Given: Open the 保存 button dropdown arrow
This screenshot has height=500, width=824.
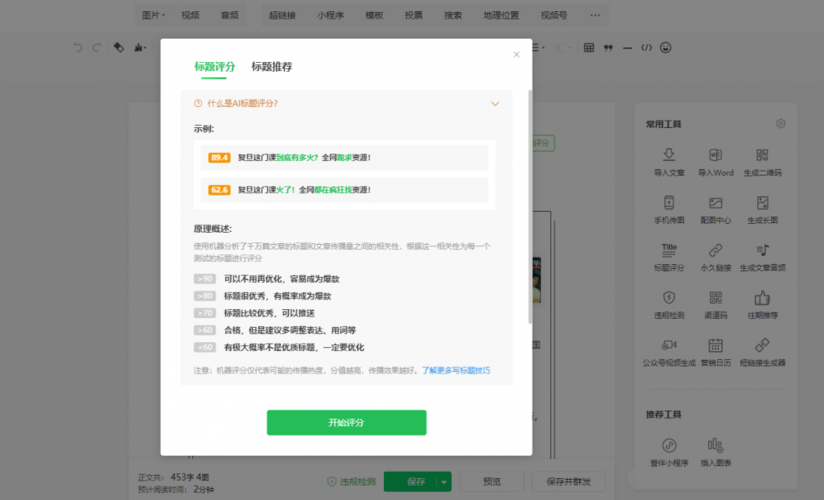Looking at the screenshot, I should click(x=444, y=482).
